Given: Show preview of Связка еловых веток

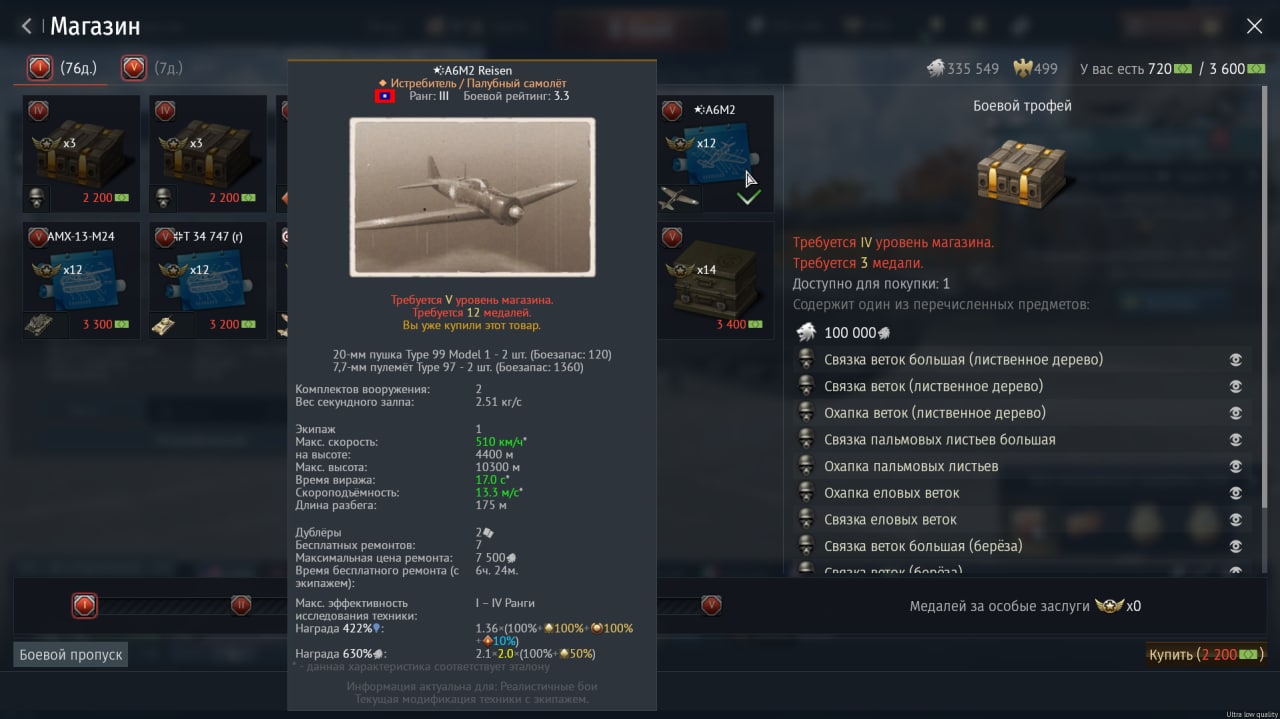Looking at the screenshot, I should point(1236,520).
